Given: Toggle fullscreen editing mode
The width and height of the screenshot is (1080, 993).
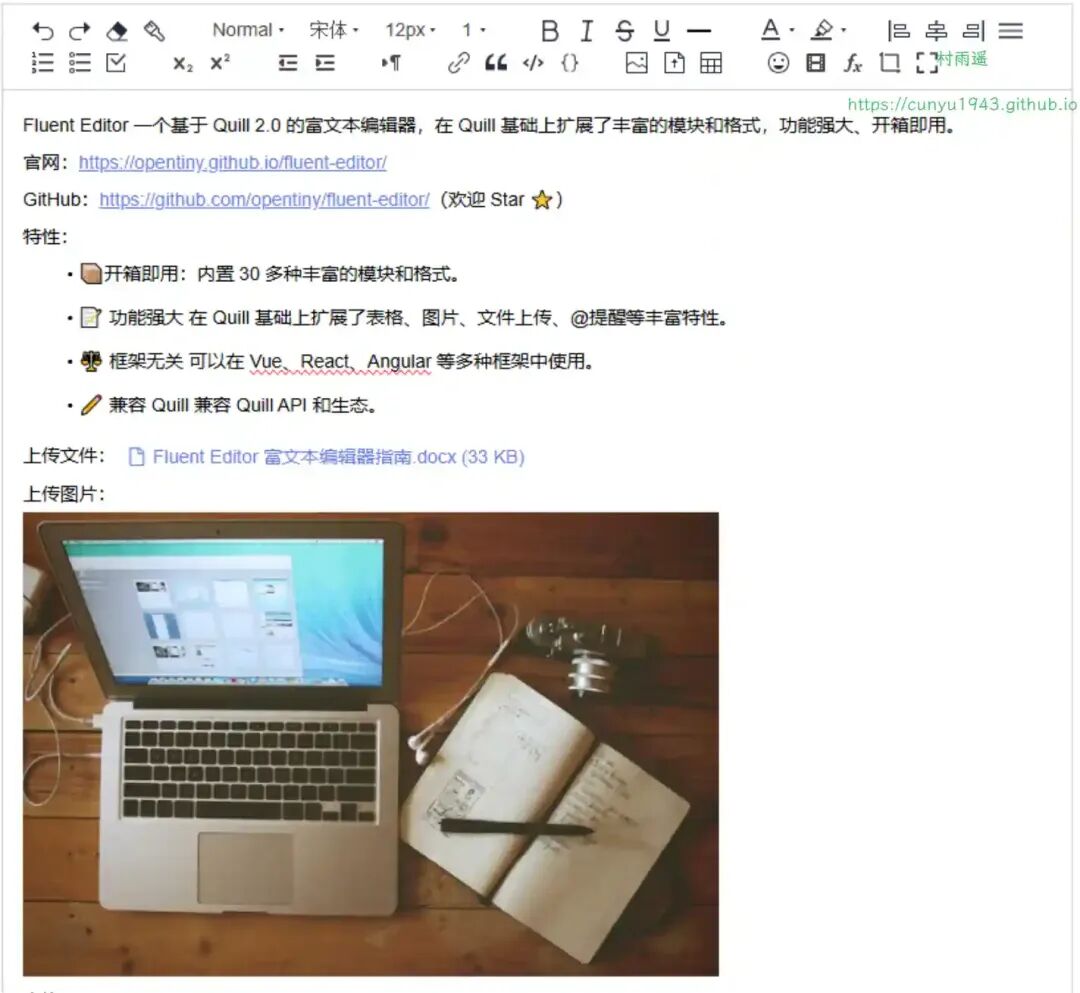Looking at the screenshot, I should coord(924,64).
